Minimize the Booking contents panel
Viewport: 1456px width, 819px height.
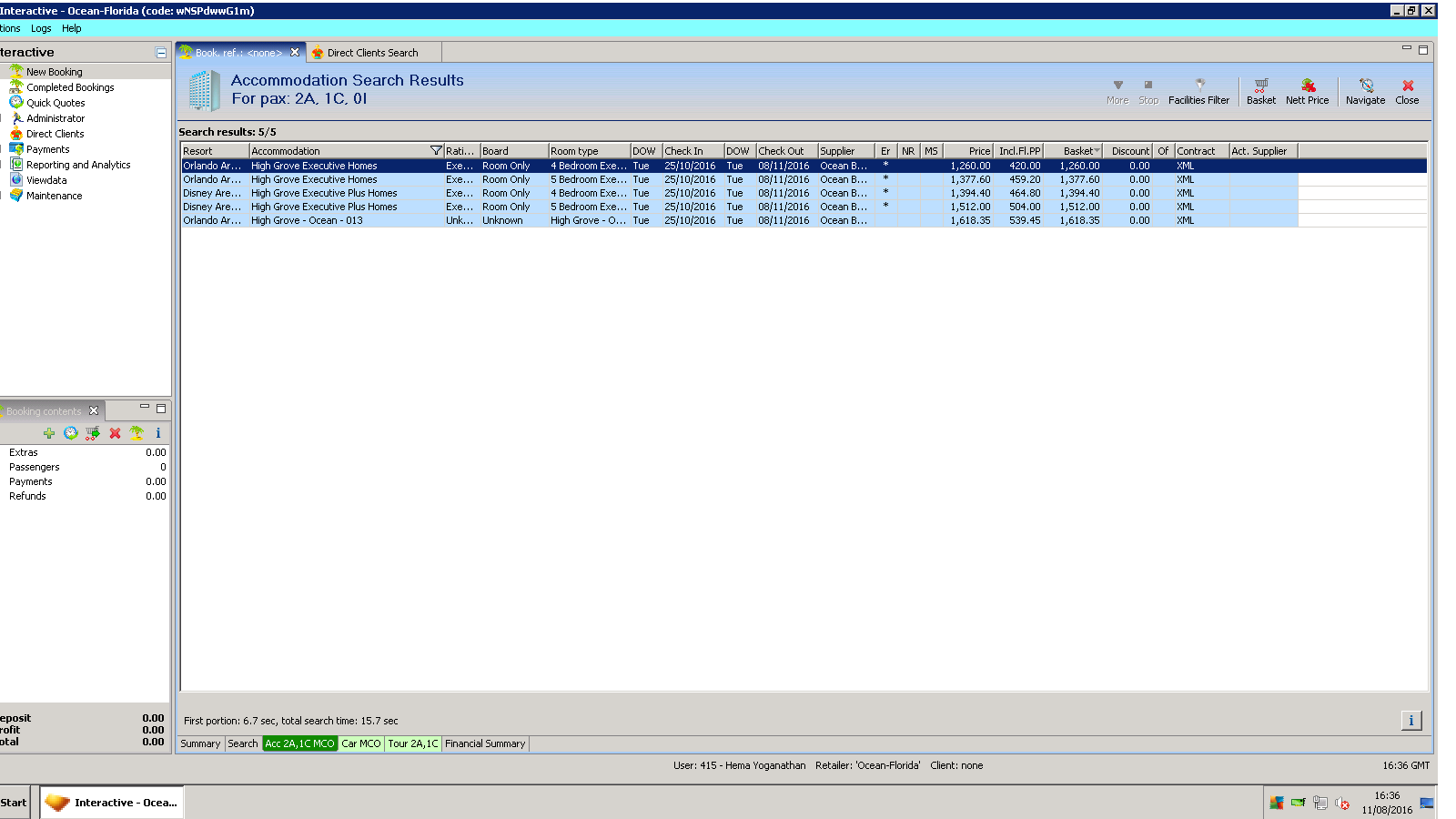(144, 408)
